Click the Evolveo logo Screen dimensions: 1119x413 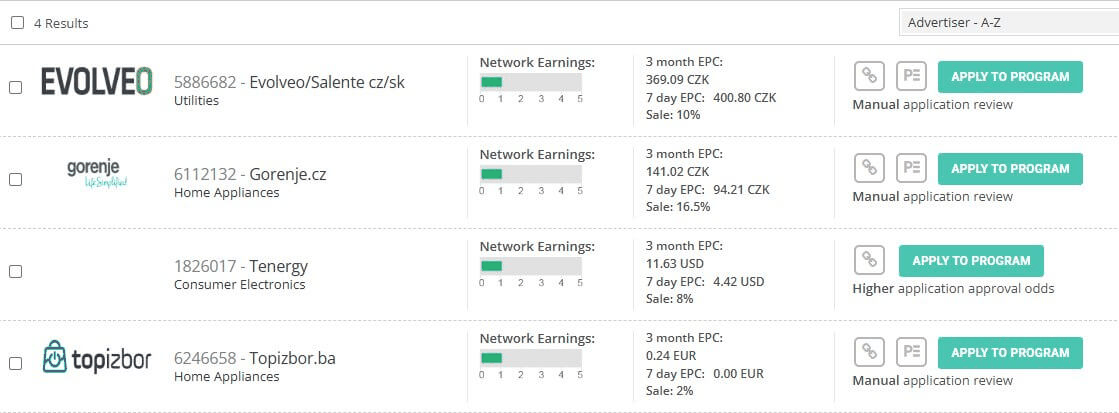point(97,81)
